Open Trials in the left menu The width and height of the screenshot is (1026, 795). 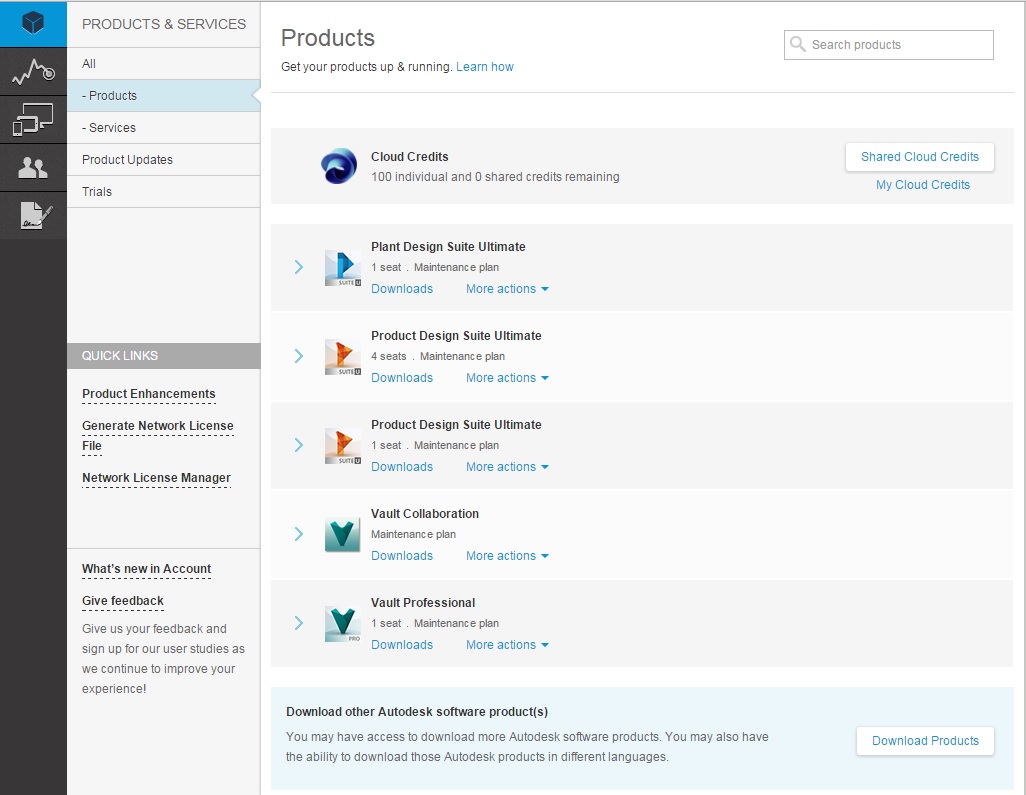(x=97, y=192)
